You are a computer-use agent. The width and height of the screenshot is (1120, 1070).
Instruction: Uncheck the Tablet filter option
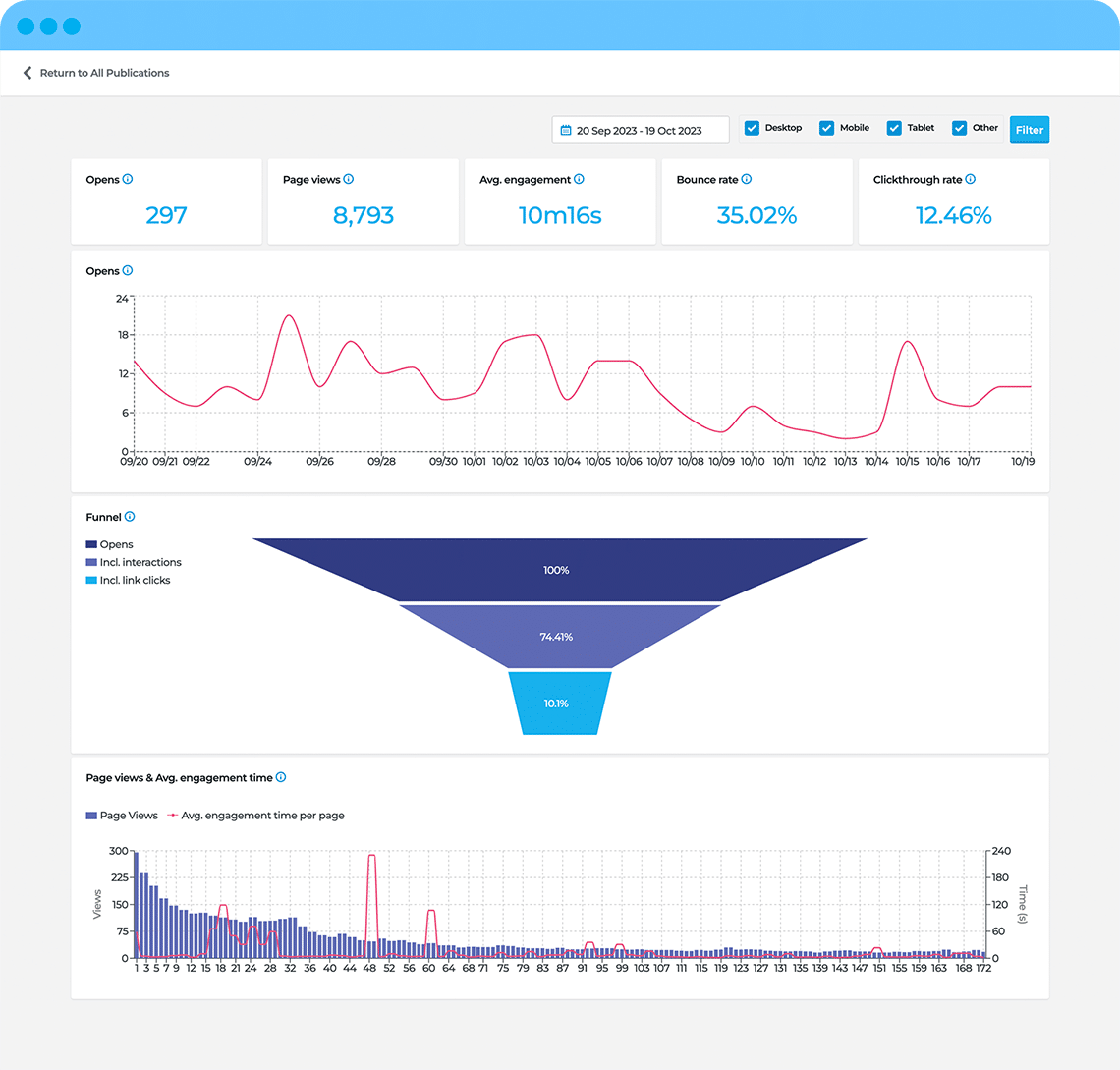click(894, 128)
